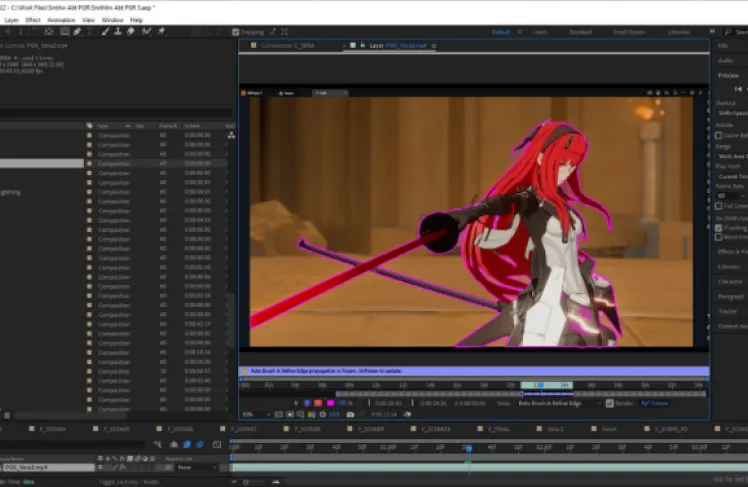
Task: Toggle the Full Screen checkbox
Action: 718,206
